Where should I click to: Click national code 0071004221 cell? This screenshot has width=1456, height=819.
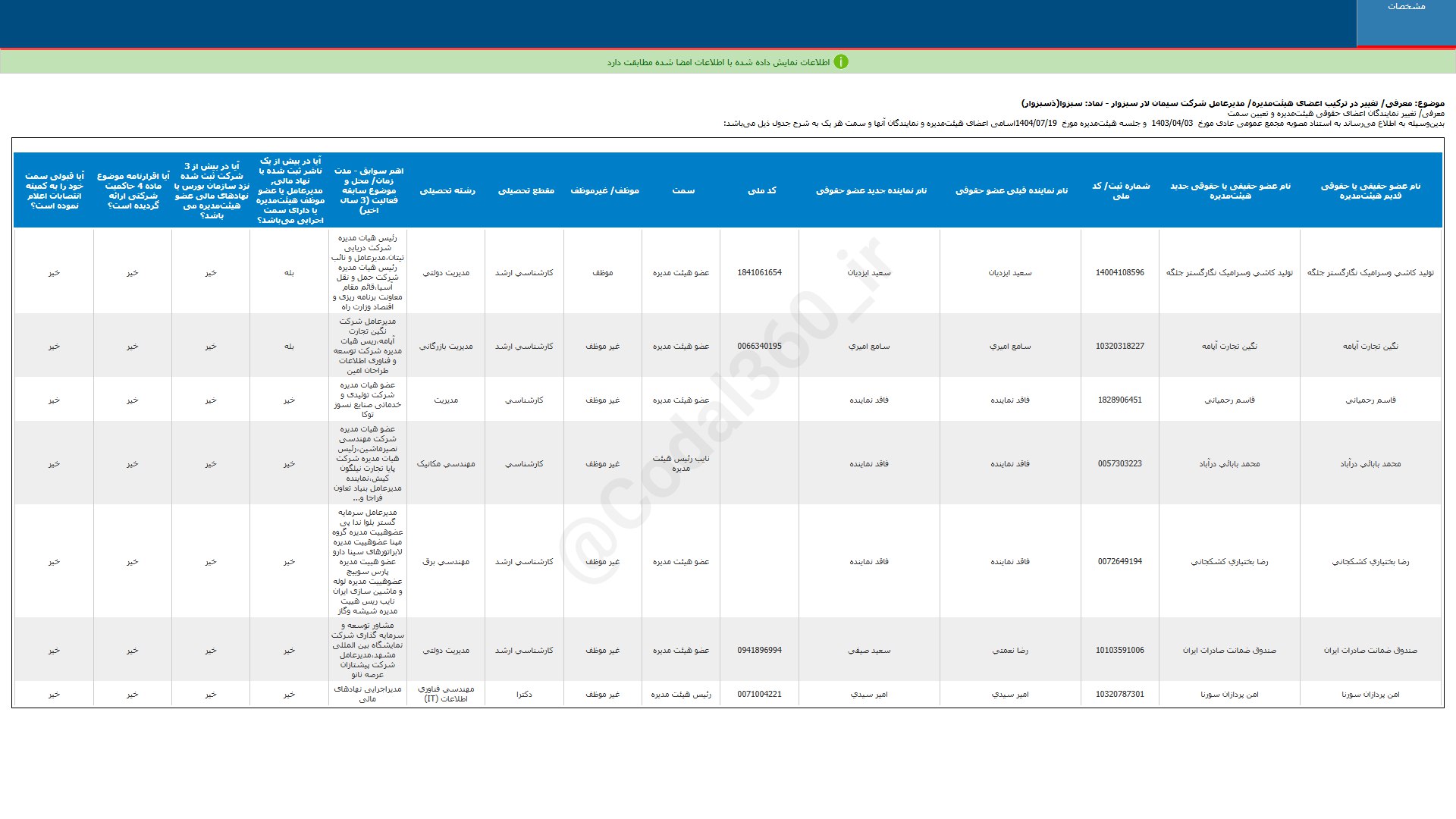point(759,694)
